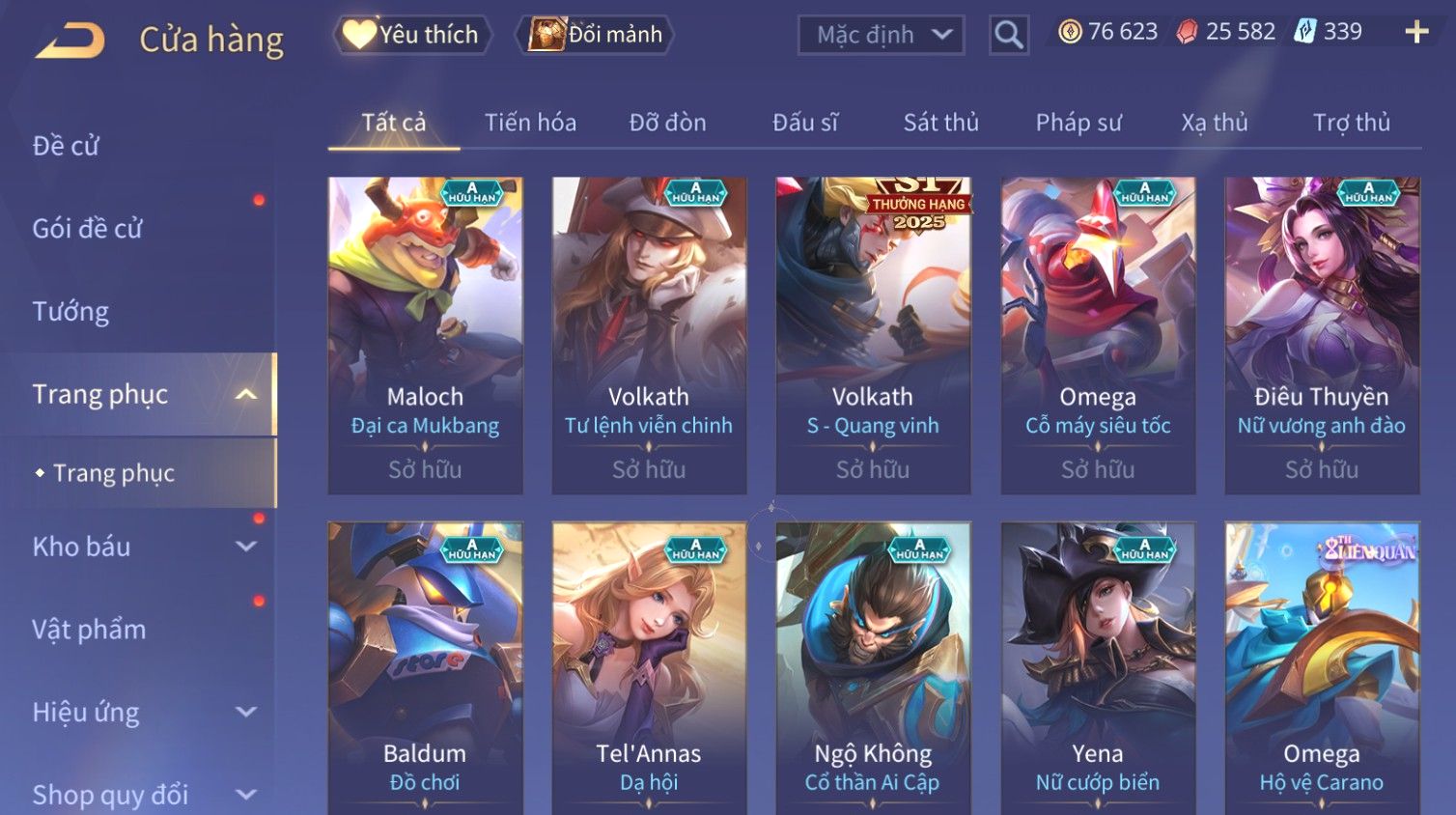
Task: Click the plus icon to add currency
Action: tap(1416, 33)
